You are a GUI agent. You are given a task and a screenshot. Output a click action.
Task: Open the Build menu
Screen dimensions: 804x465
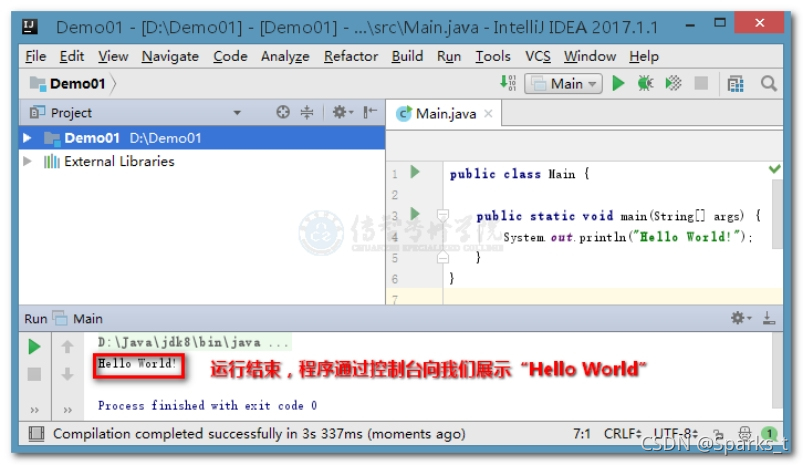[407, 56]
